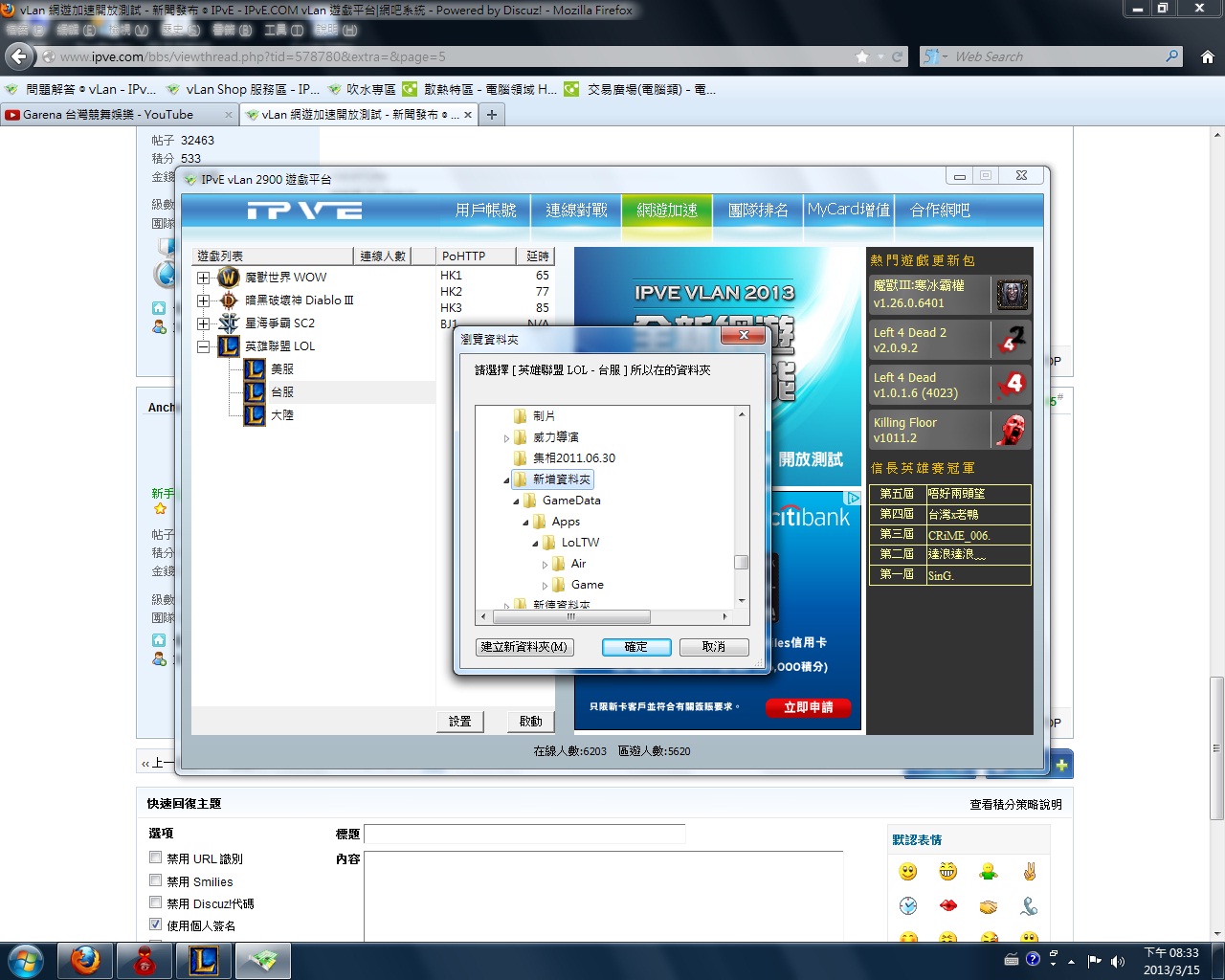The height and width of the screenshot is (980, 1225).
Task: Click the 確定 button in folder dialog
Action: 636,647
